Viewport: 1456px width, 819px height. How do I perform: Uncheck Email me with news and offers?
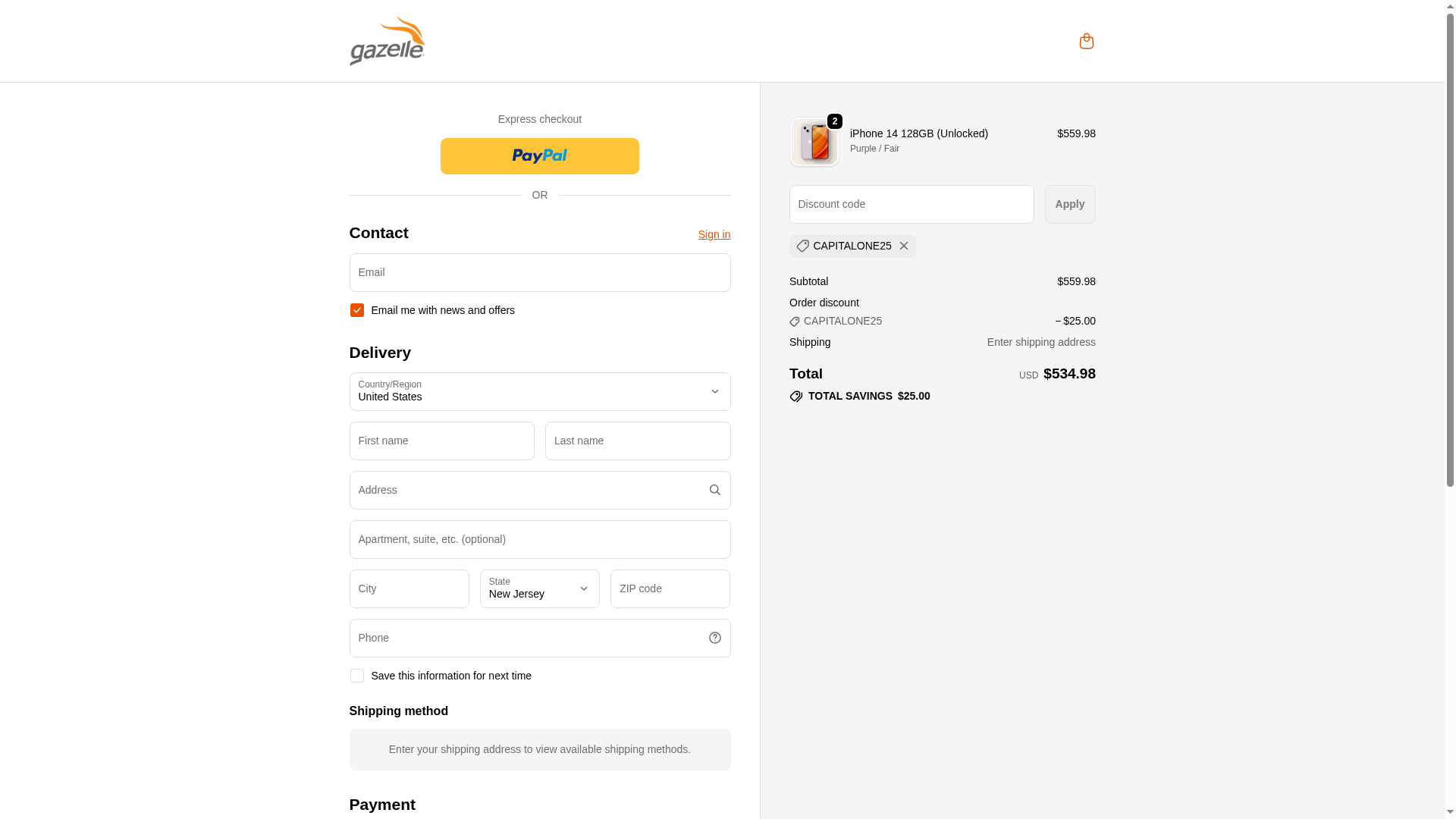coord(356,310)
